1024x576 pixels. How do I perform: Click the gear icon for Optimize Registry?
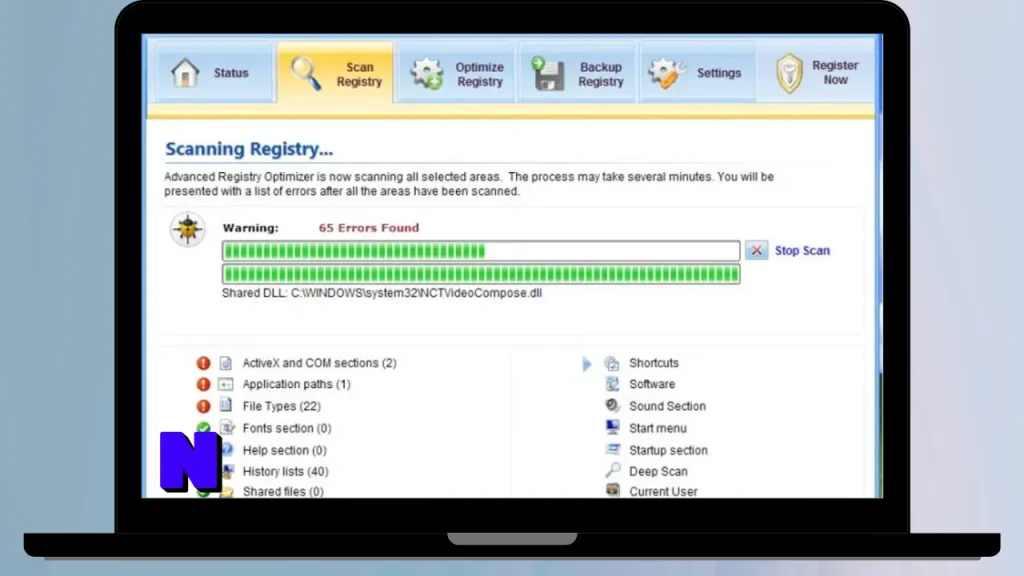coord(427,73)
